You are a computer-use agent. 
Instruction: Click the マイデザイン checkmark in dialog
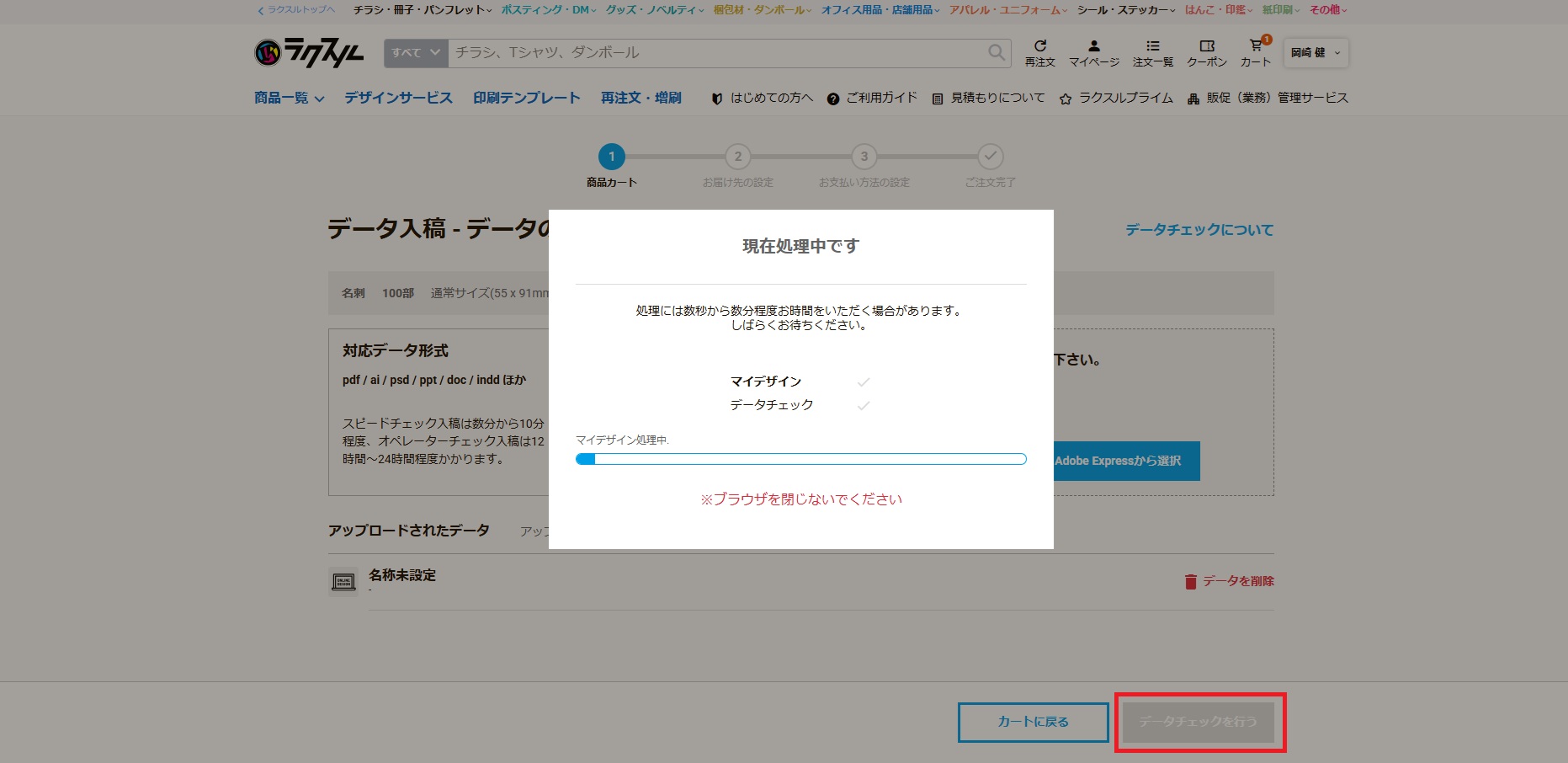863,382
